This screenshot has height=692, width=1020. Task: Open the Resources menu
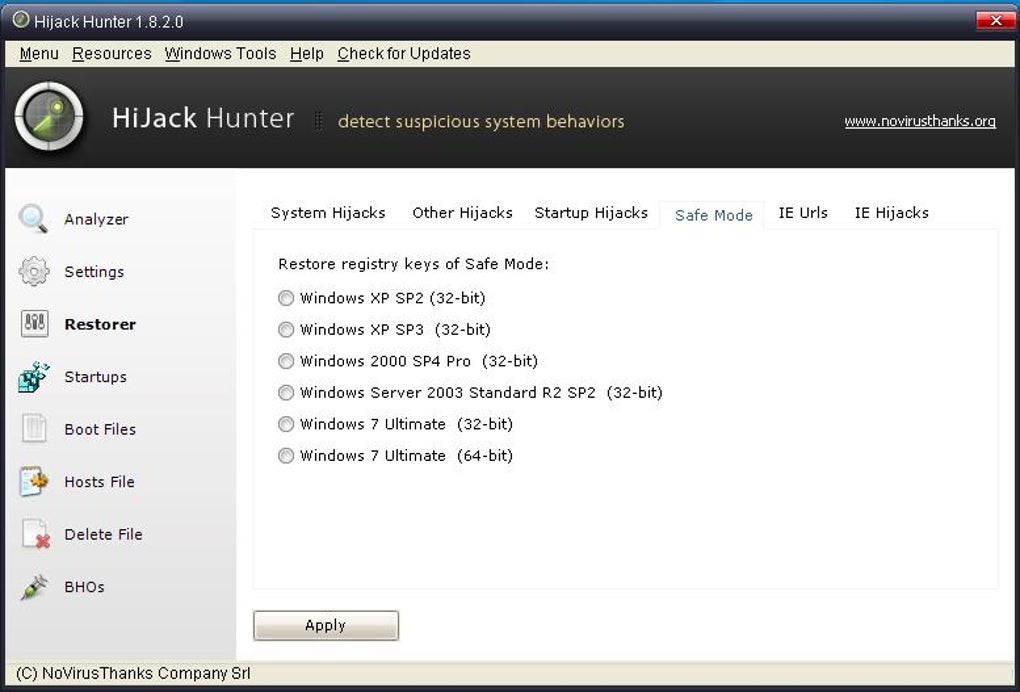click(x=112, y=53)
